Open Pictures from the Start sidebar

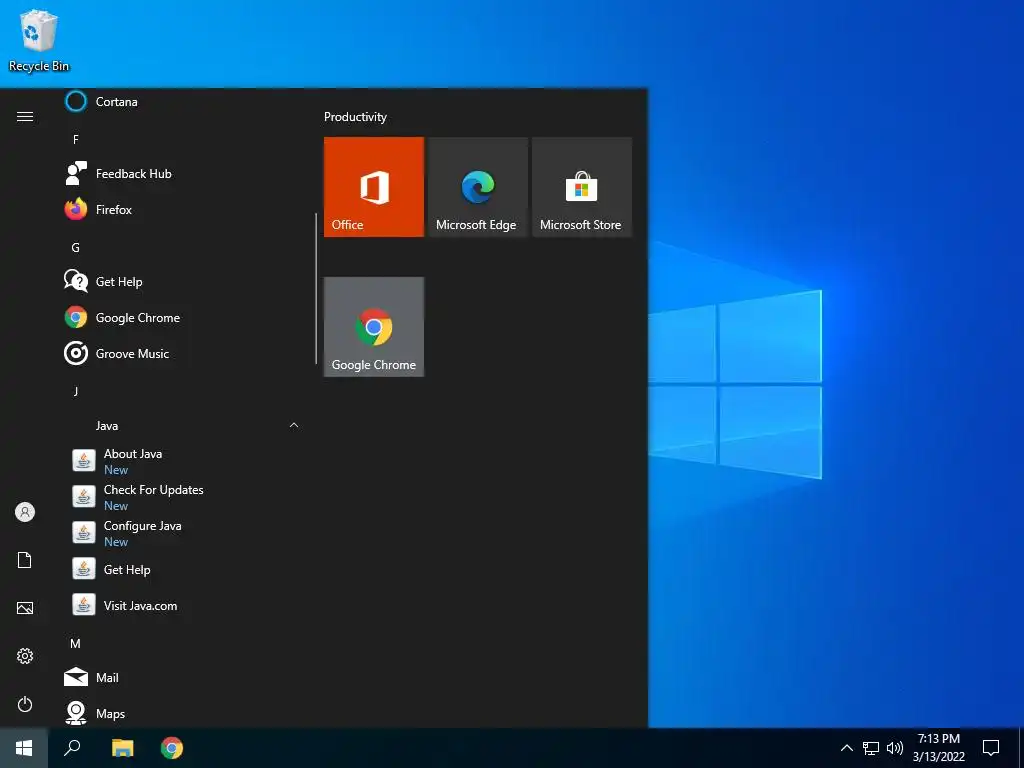[x=25, y=608]
